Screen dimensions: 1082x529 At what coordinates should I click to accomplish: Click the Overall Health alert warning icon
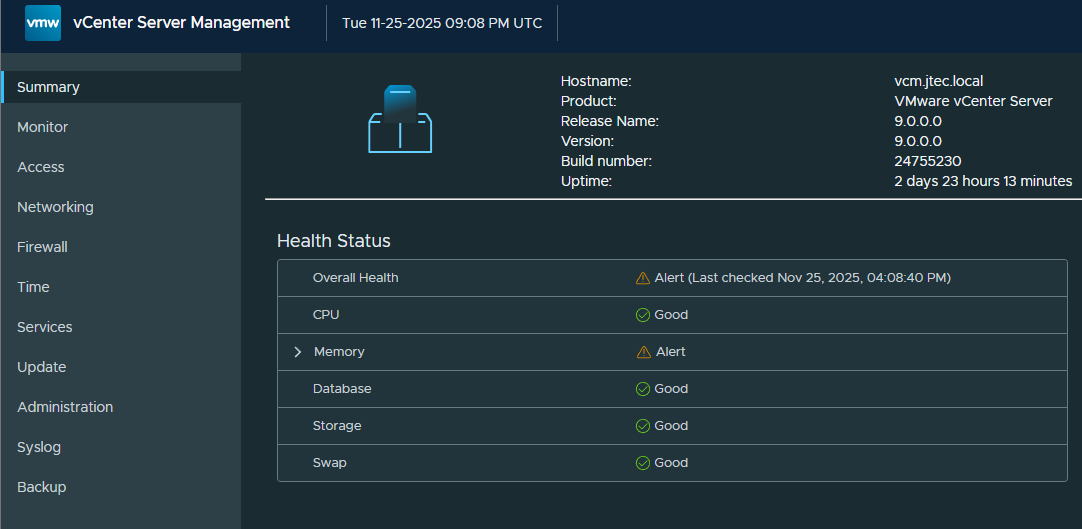coord(642,278)
